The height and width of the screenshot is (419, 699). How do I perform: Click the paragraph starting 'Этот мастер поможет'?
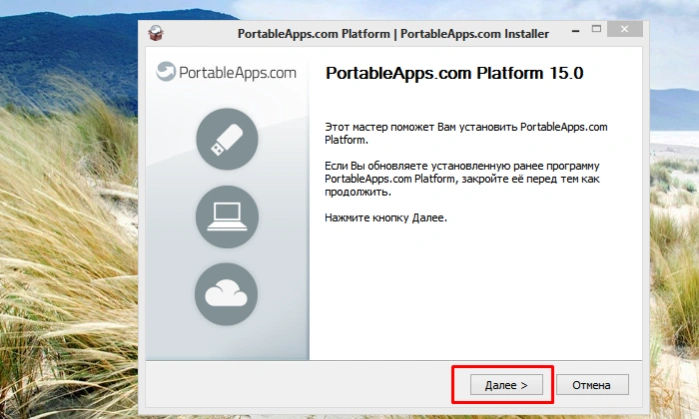(466, 133)
